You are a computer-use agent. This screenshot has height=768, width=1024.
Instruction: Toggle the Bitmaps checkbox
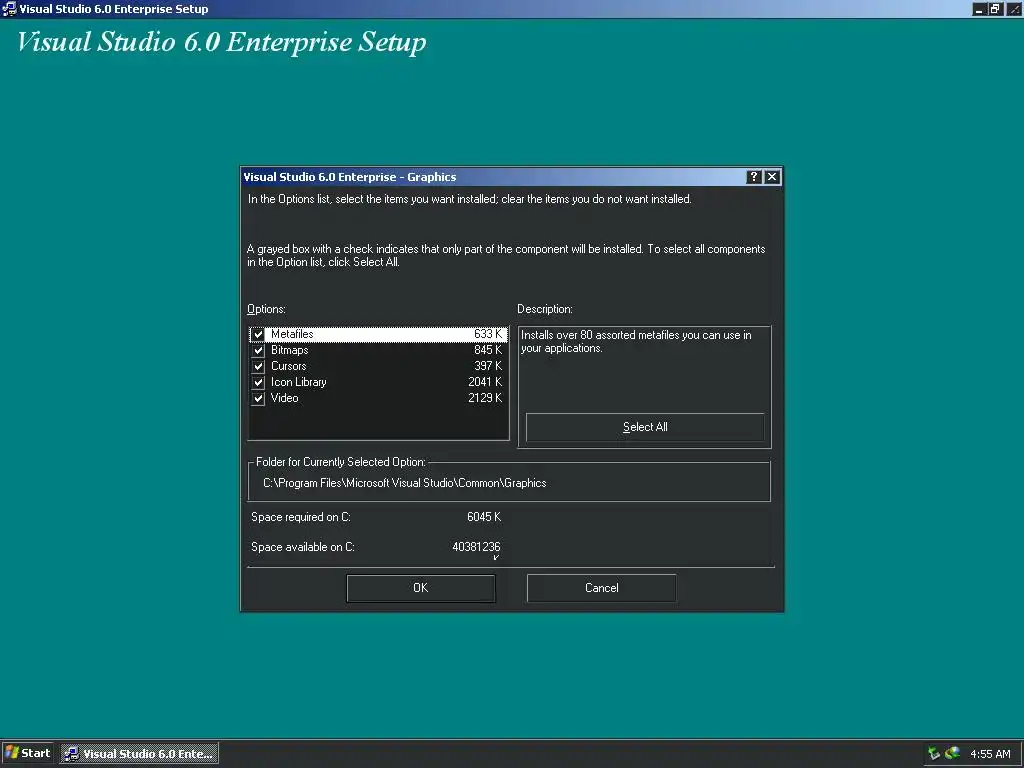[258, 351]
